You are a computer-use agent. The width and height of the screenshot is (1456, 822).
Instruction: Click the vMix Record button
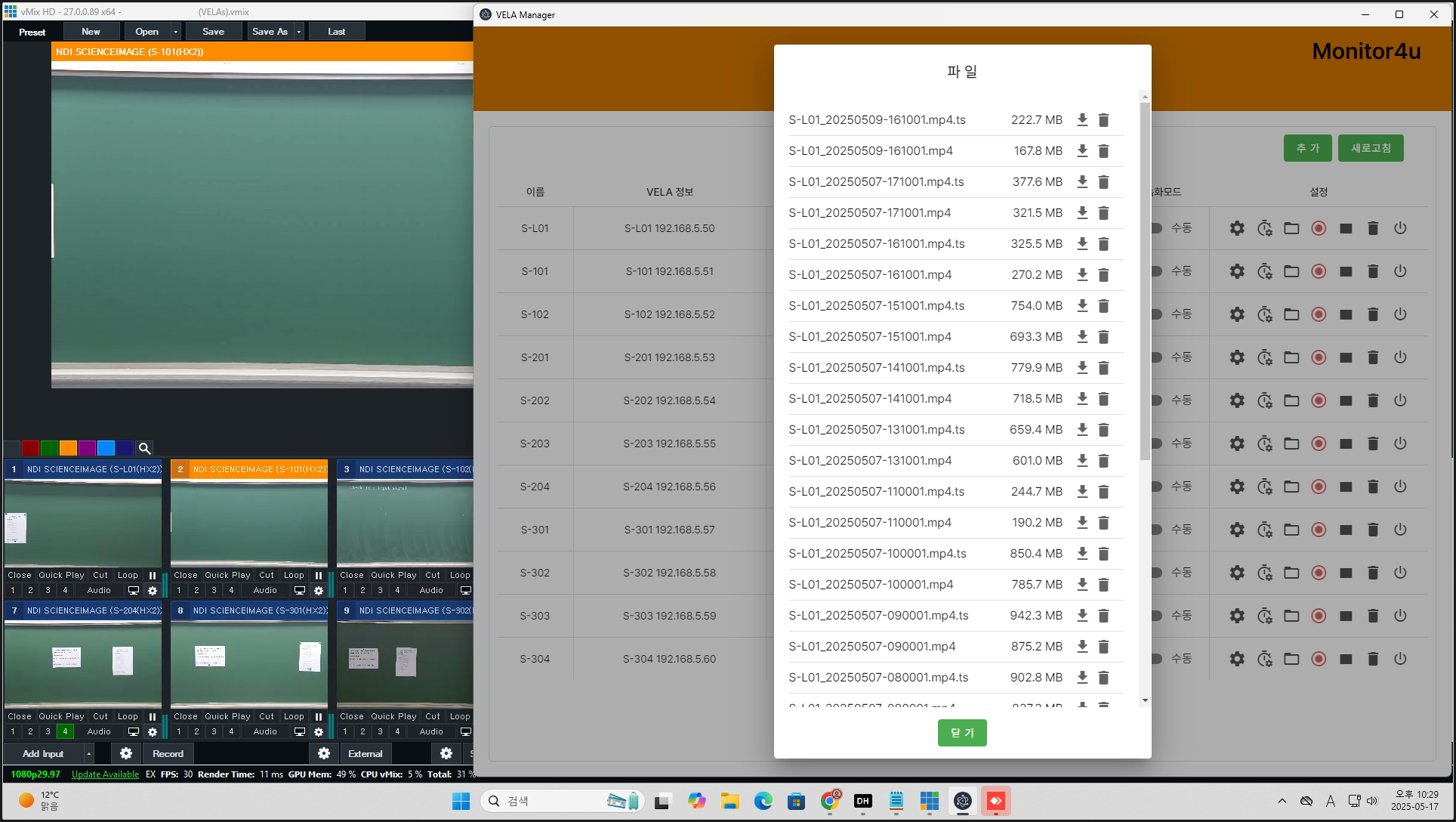168,753
